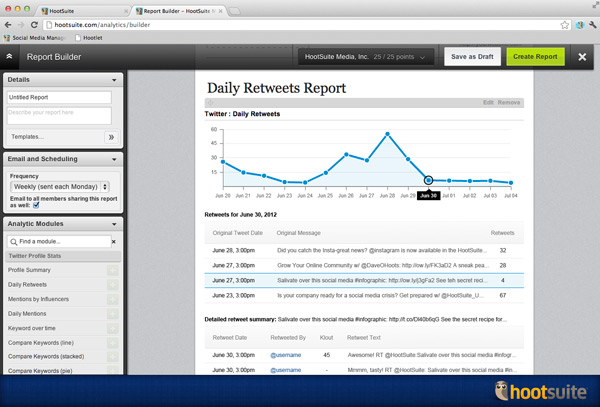The height and width of the screenshot is (407, 600).
Task: Close the Report Builder with X
Action: [x=582, y=57]
